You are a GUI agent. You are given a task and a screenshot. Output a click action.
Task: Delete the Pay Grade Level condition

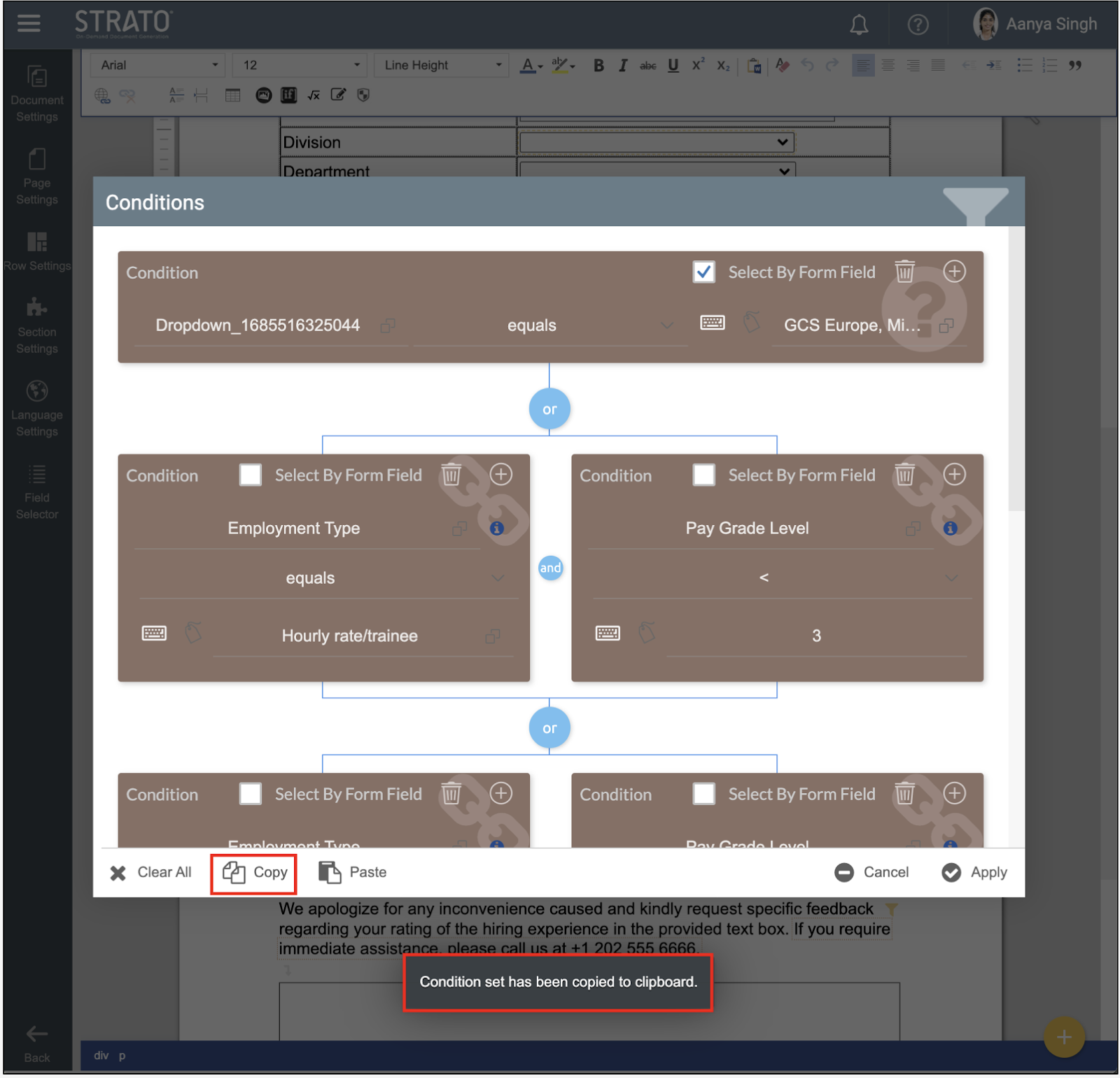[904, 475]
